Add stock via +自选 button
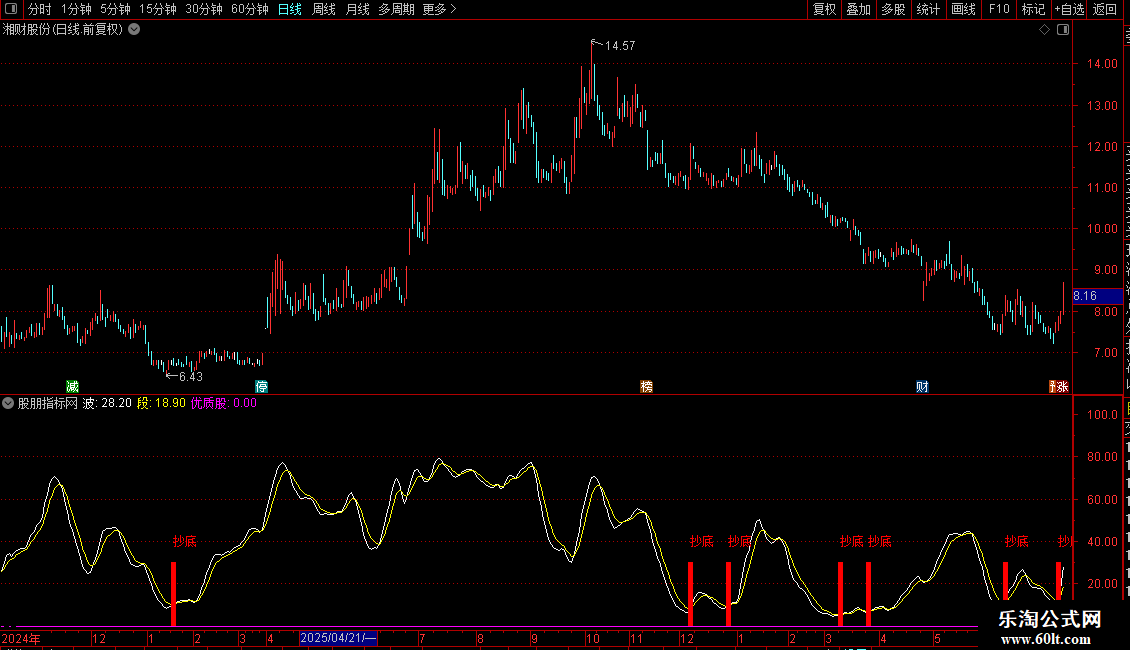 point(1069,9)
